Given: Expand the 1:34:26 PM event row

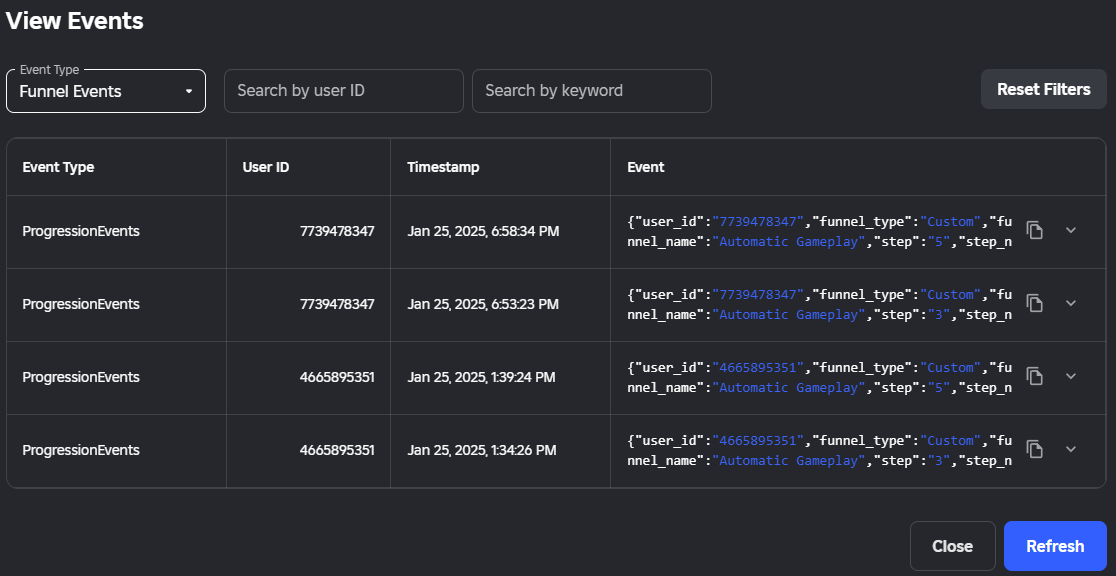Looking at the screenshot, I should click(1070, 449).
